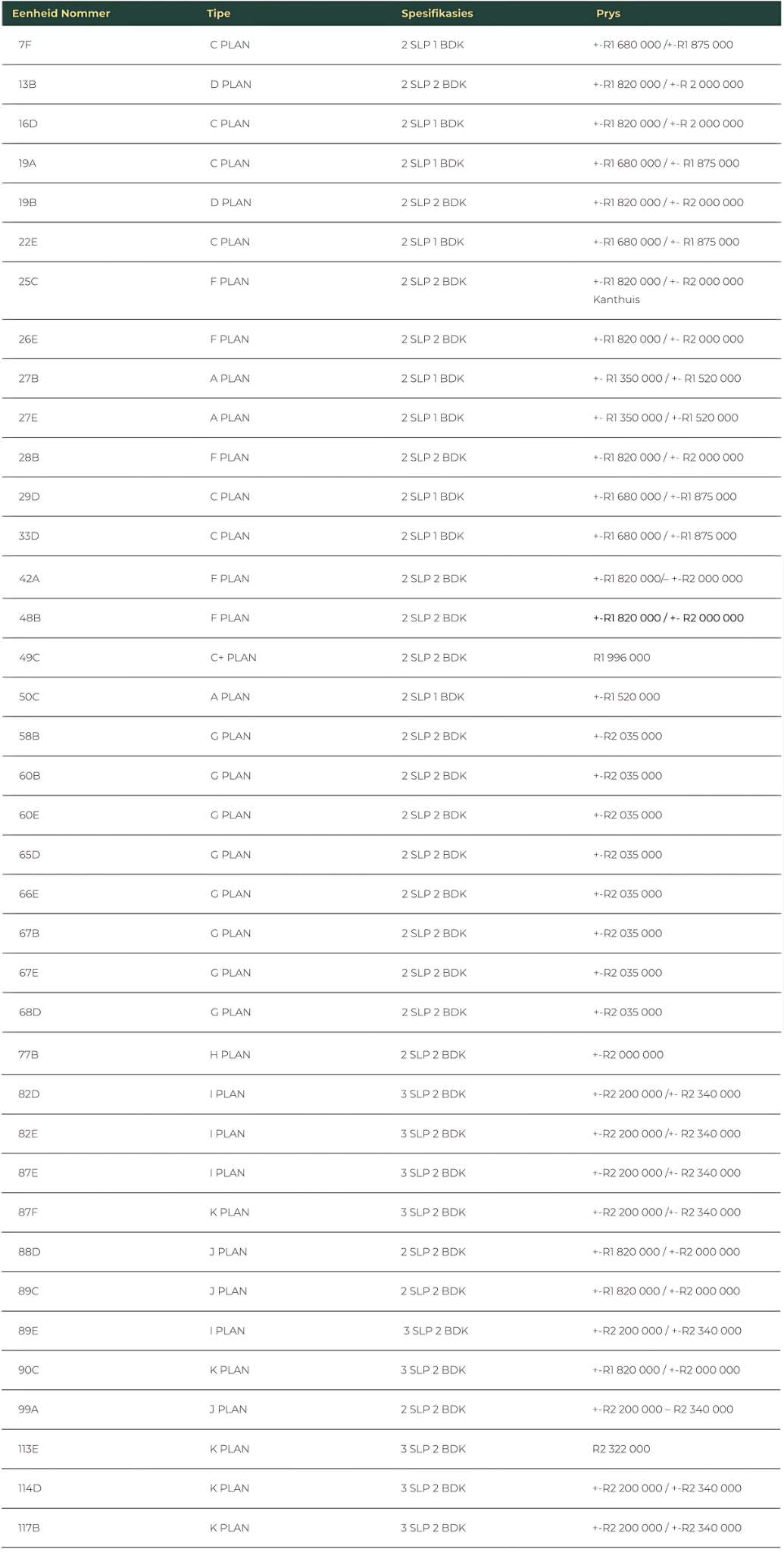Screen dimensions: 784x1552
Task: Select unit number 42A
Action: [30, 579]
